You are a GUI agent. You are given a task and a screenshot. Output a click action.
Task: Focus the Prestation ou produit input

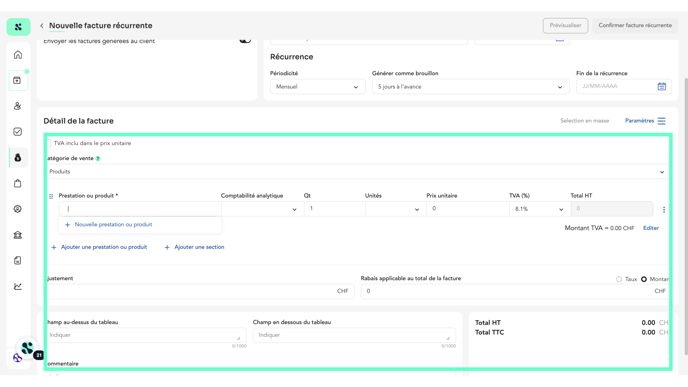[140, 209]
